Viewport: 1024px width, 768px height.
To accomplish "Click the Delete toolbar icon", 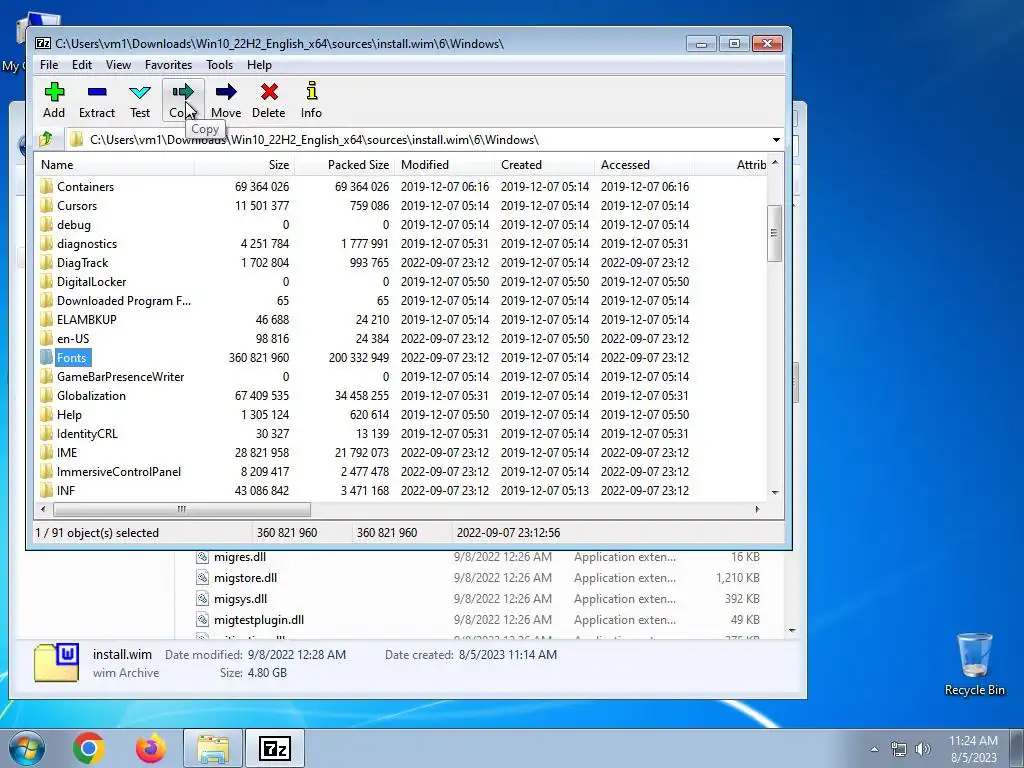I will [x=268, y=100].
